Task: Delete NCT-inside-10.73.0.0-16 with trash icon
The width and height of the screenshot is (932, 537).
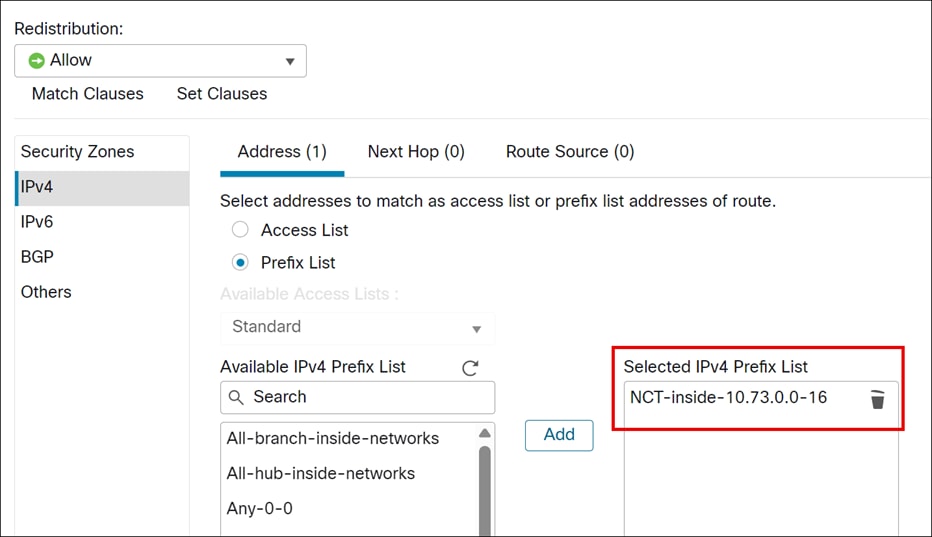Action: click(877, 399)
